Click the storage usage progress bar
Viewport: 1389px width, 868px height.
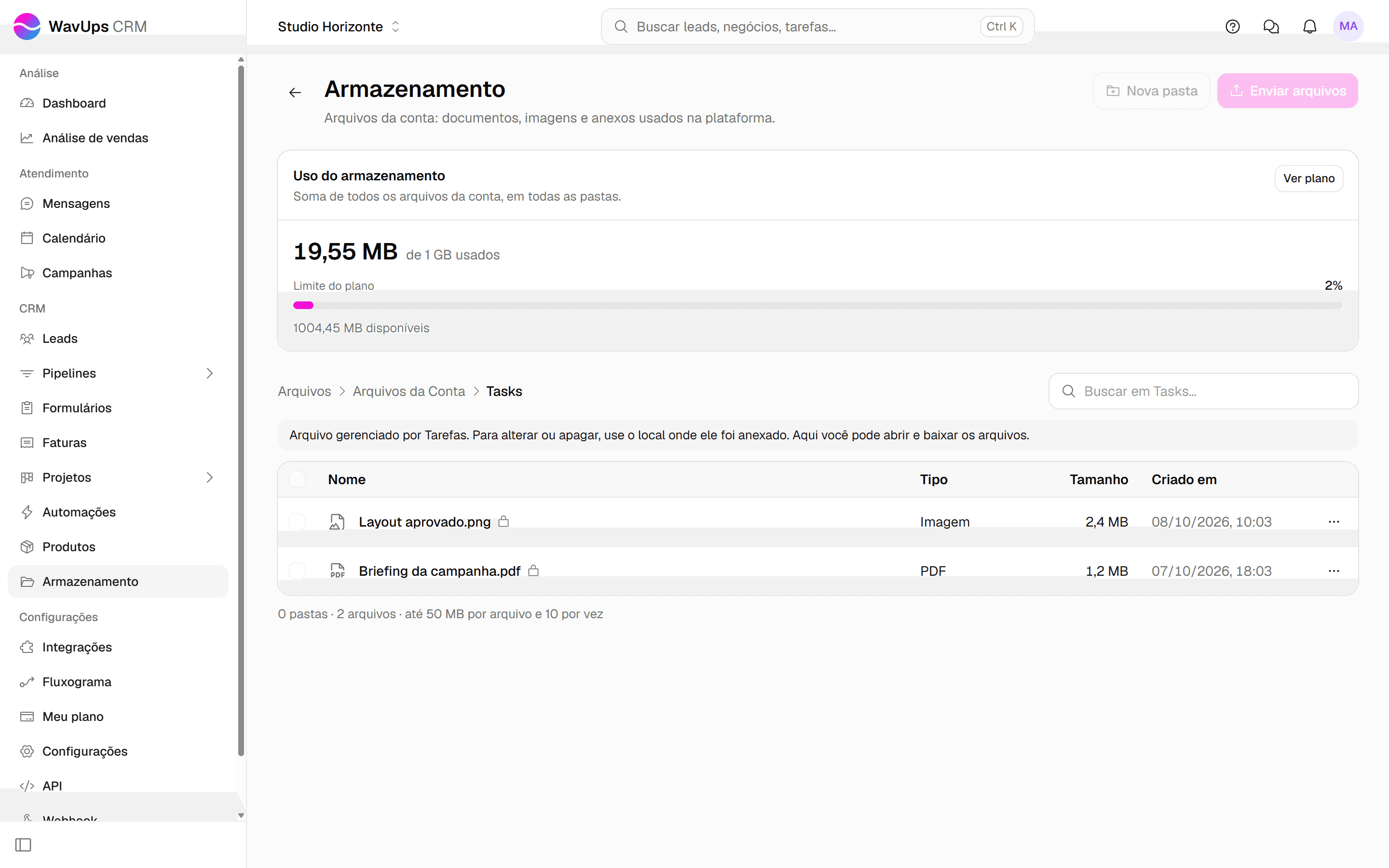[x=817, y=305]
